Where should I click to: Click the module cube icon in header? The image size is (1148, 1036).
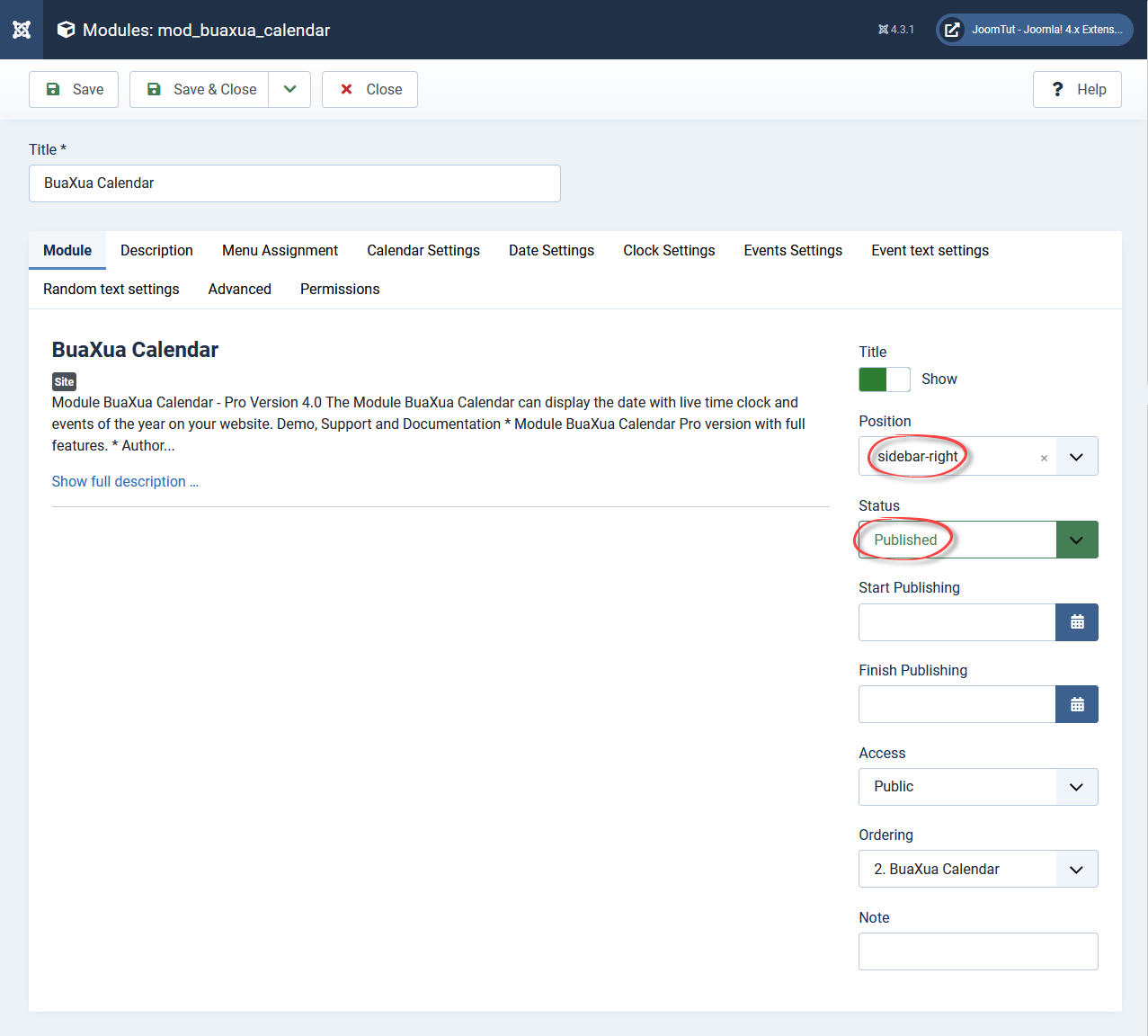pos(66,30)
